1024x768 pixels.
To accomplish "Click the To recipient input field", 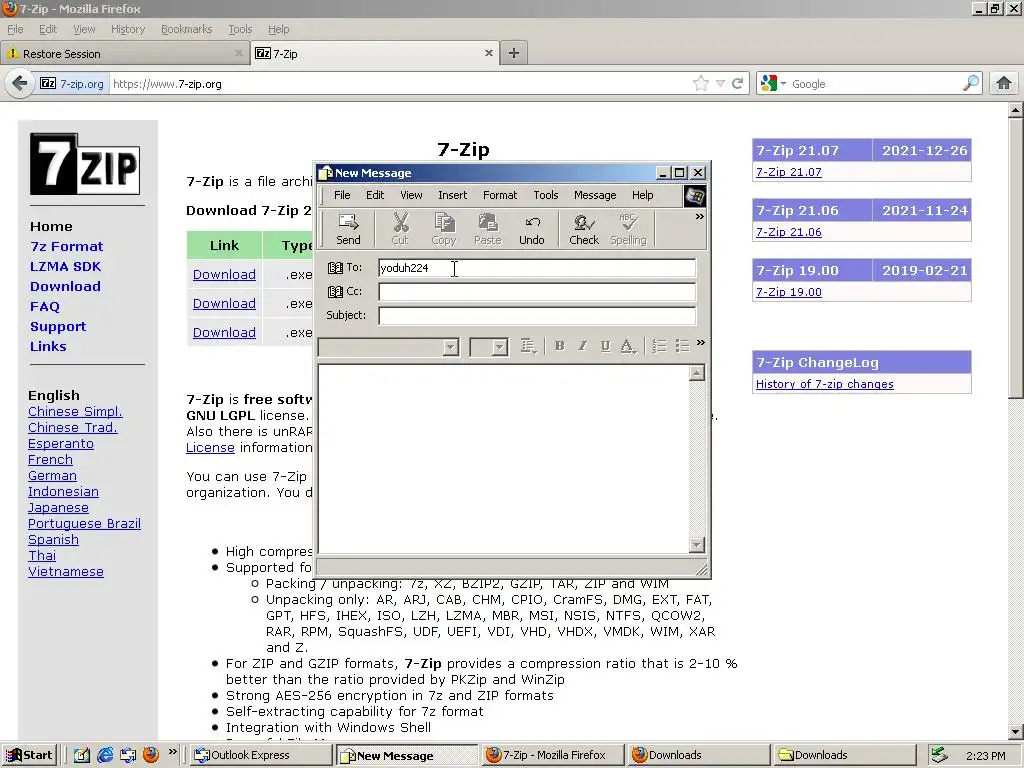I will [x=537, y=268].
